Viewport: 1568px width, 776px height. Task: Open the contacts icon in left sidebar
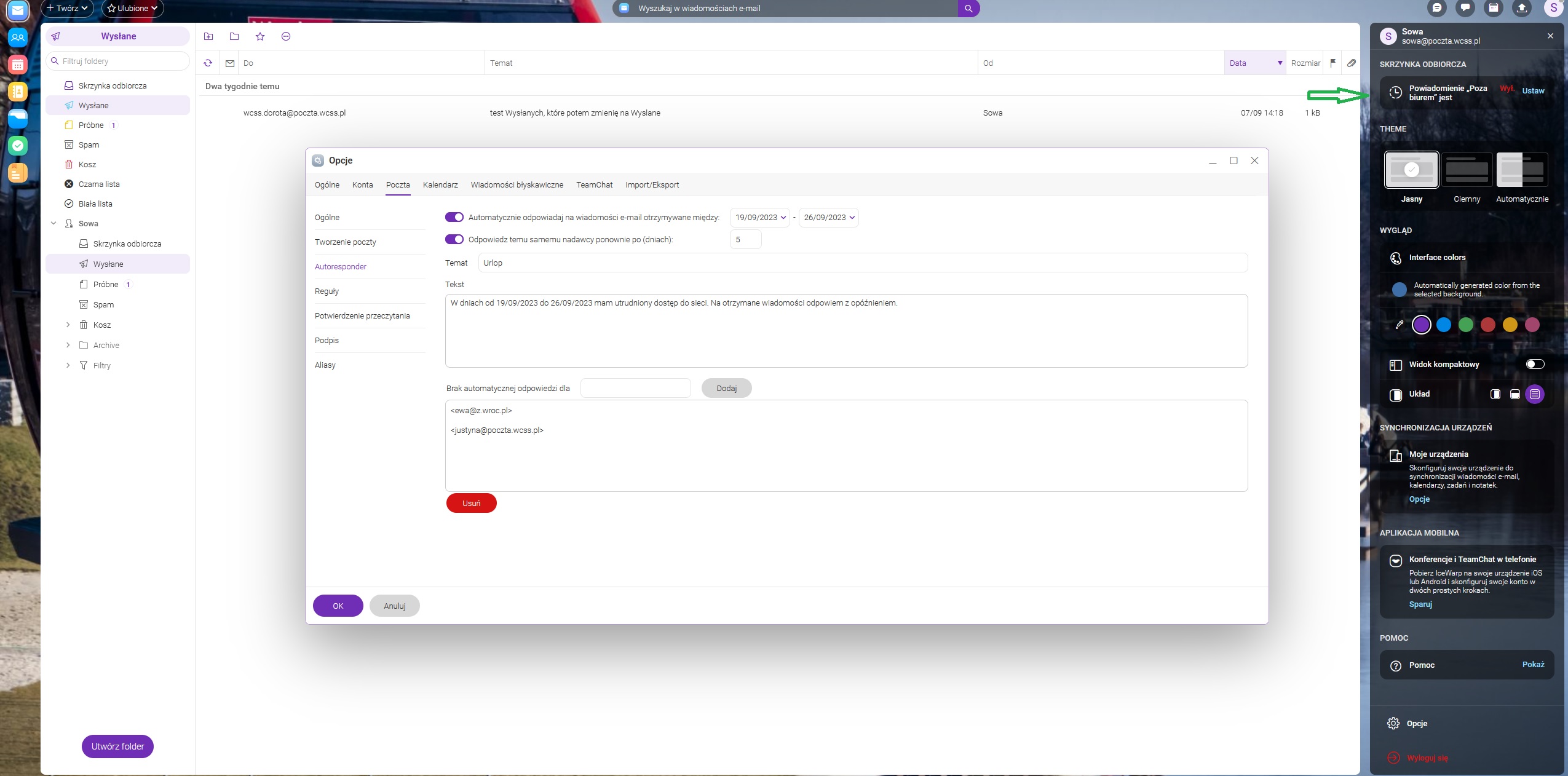click(x=18, y=38)
